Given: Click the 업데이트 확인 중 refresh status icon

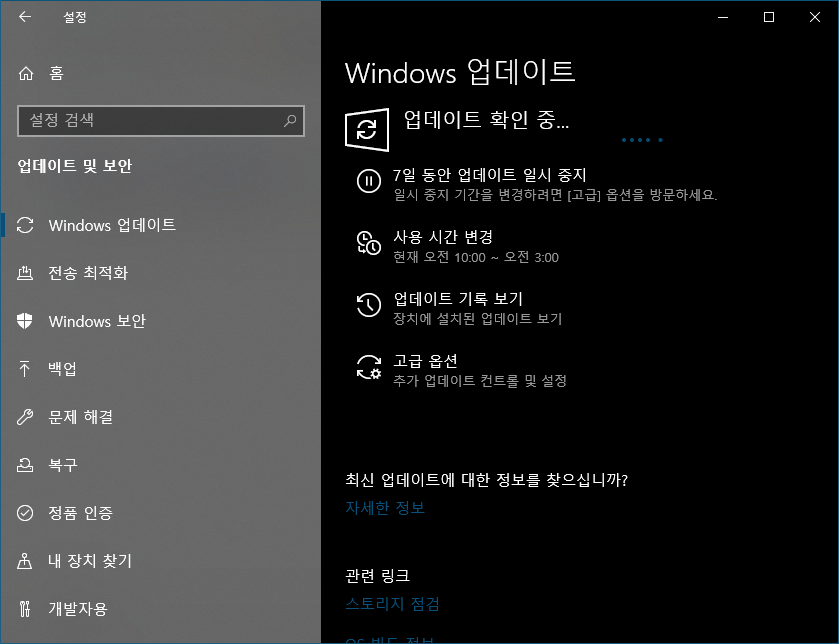Looking at the screenshot, I should pos(367,130).
